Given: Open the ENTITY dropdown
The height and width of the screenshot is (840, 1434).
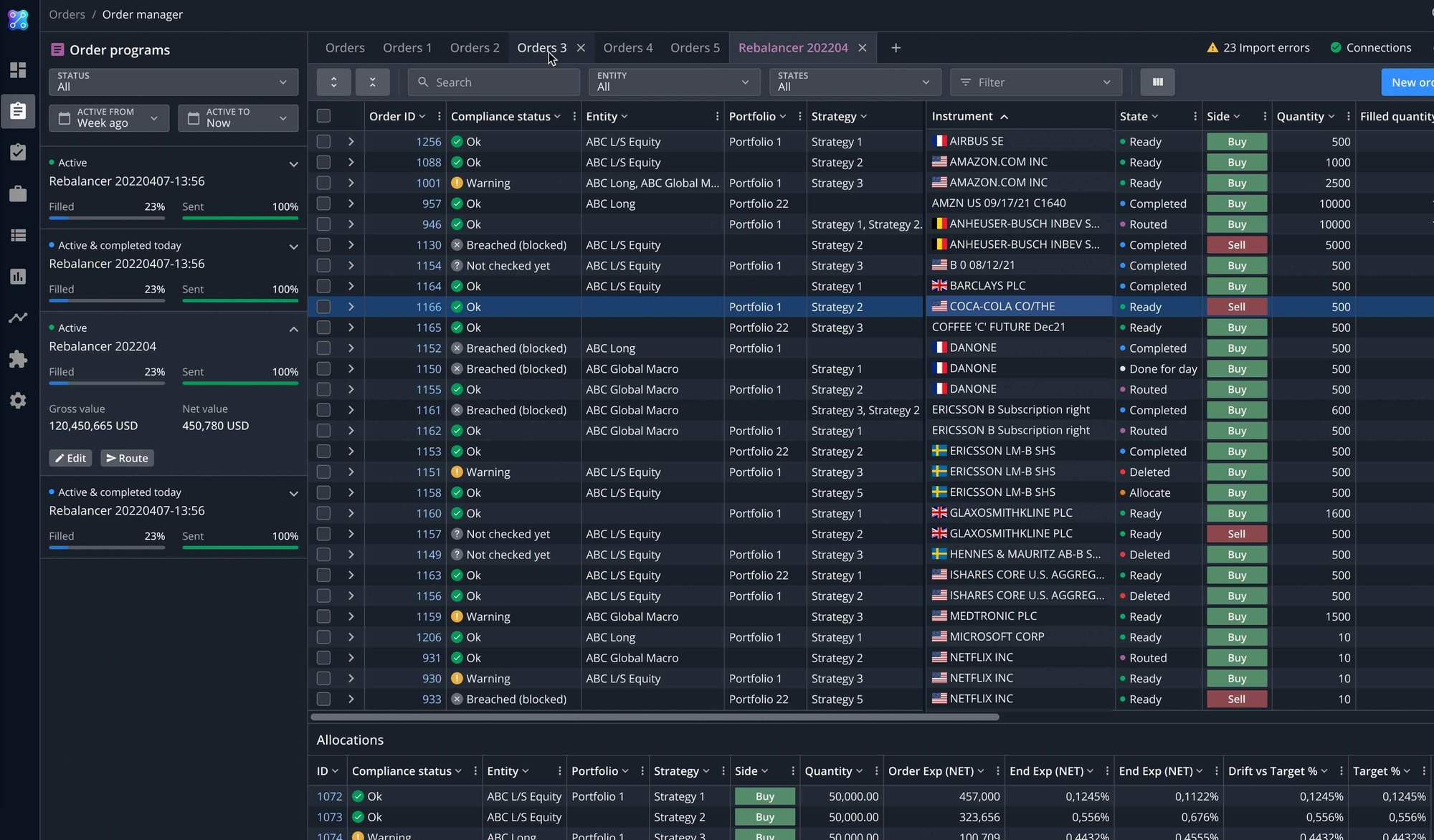Looking at the screenshot, I should [673, 82].
